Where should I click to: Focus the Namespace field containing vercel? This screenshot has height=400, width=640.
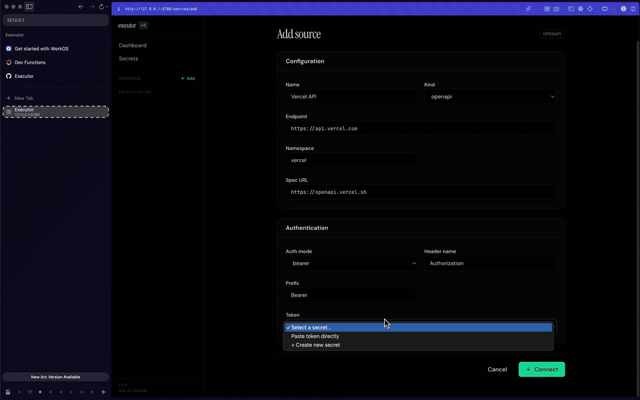351,160
